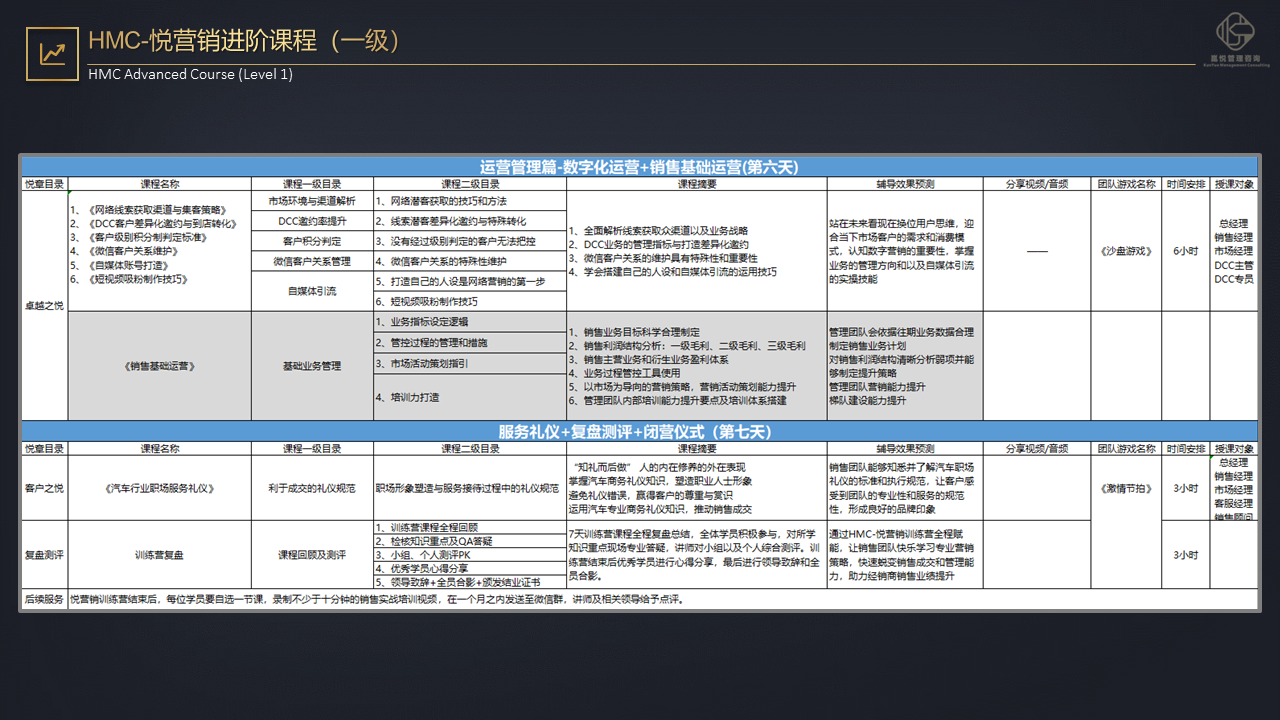
Task: Click the row 优秀学员心得分享
Action: click(470, 568)
